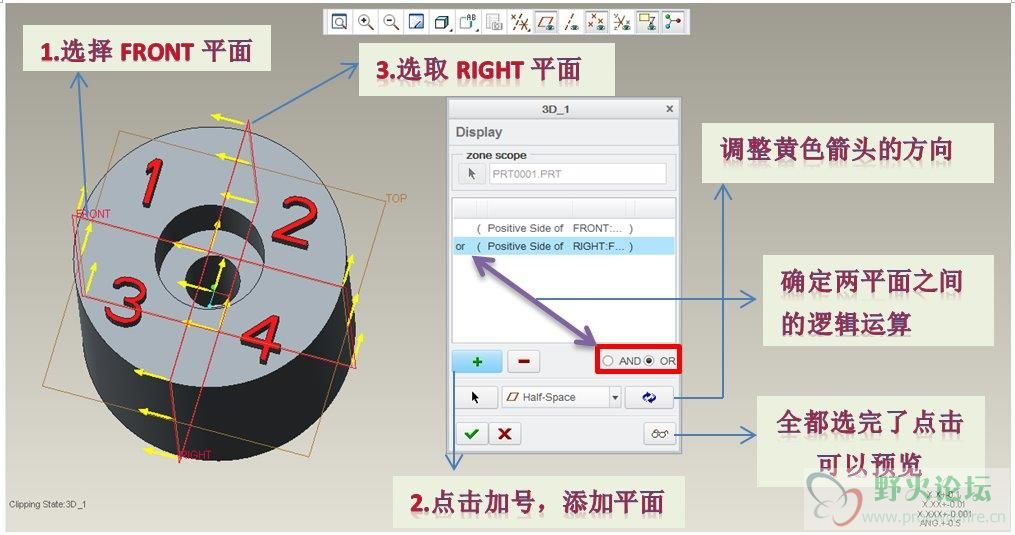
Task: Preview with the glasses icon button
Action: (660, 433)
